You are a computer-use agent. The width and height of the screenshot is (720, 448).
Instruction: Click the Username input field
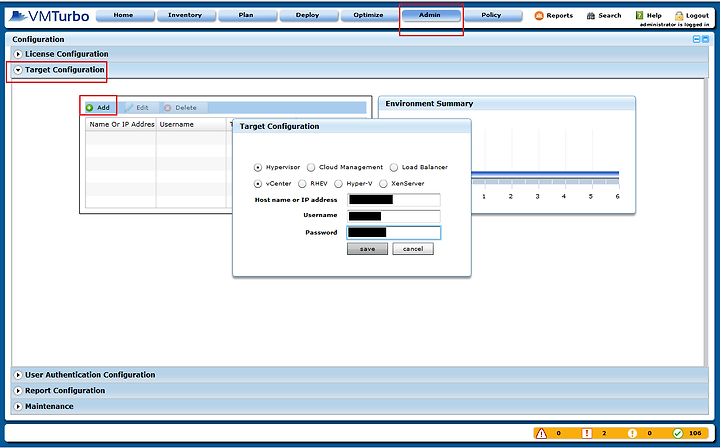coord(394,216)
